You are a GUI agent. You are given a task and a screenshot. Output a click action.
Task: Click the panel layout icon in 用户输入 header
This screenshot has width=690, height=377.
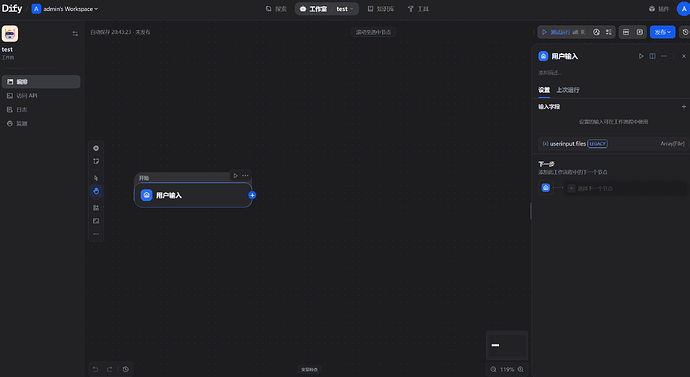[653, 56]
